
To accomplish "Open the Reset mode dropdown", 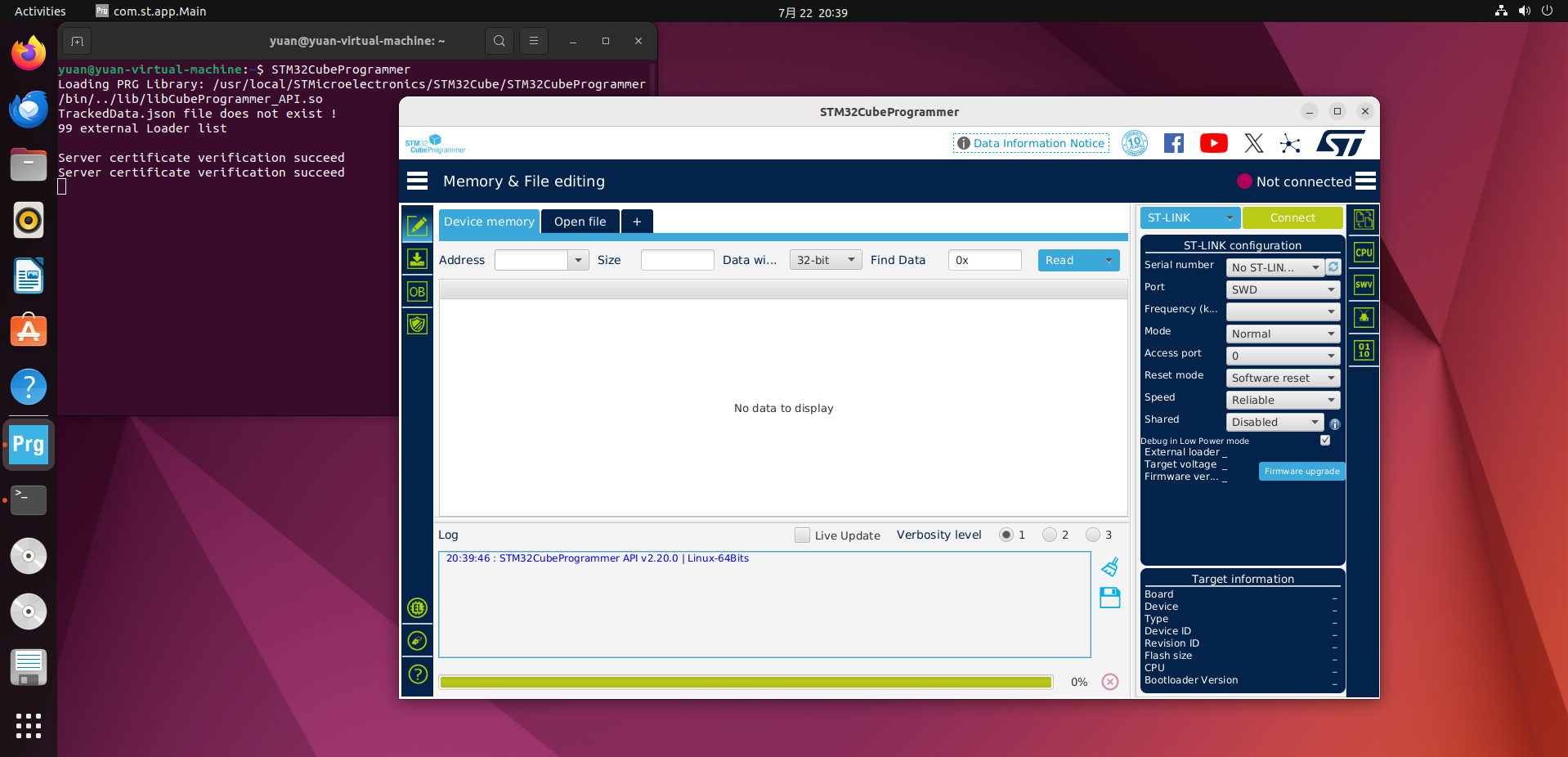I will pos(1283,378).
